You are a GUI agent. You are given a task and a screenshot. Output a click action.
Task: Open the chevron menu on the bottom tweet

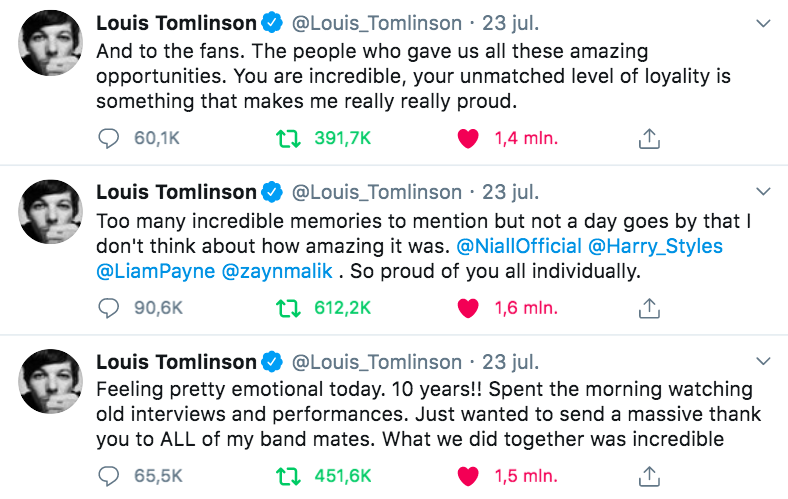(765, 361)
